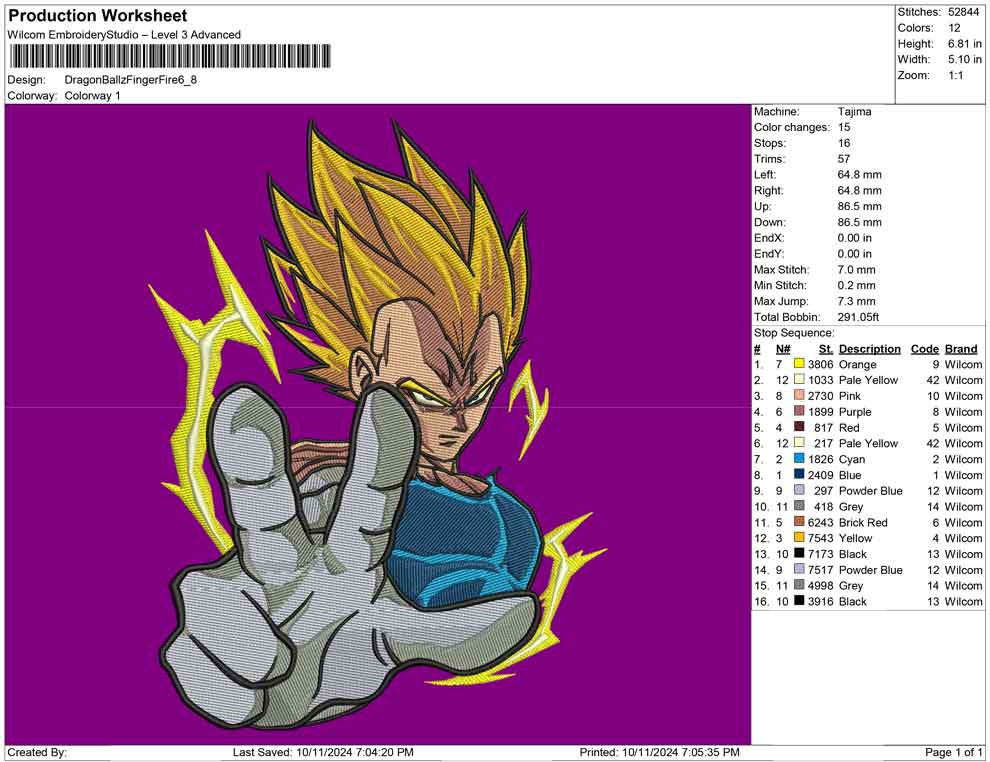990x762 pixels.
Task: Click the Brand column header
Action: [x=961, y=349]
